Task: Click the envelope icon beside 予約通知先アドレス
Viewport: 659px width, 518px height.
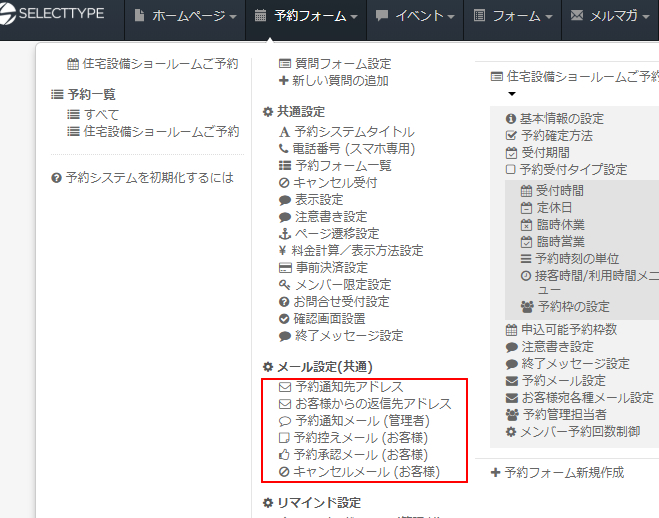Action: [284, 386]
